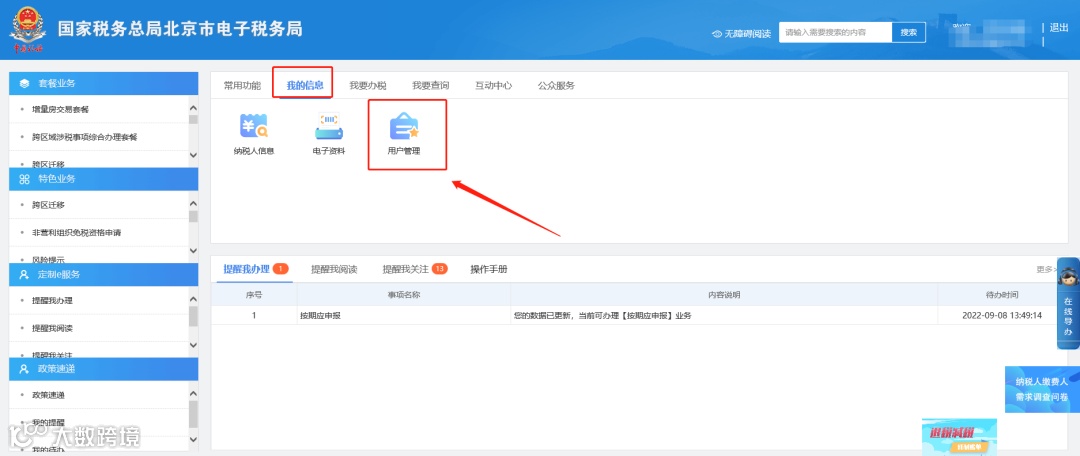Switch to the 互动中心 tab
This screenshot has height=456, width=1080.
pyautogui.click(x=493, y=86)
